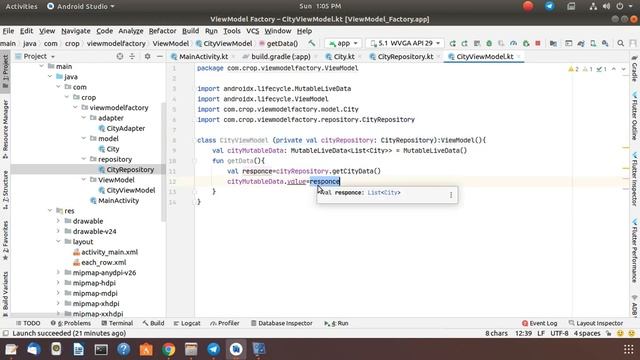Collapse the main folder in project tree
Screen dimensions: 640x360
42,66
